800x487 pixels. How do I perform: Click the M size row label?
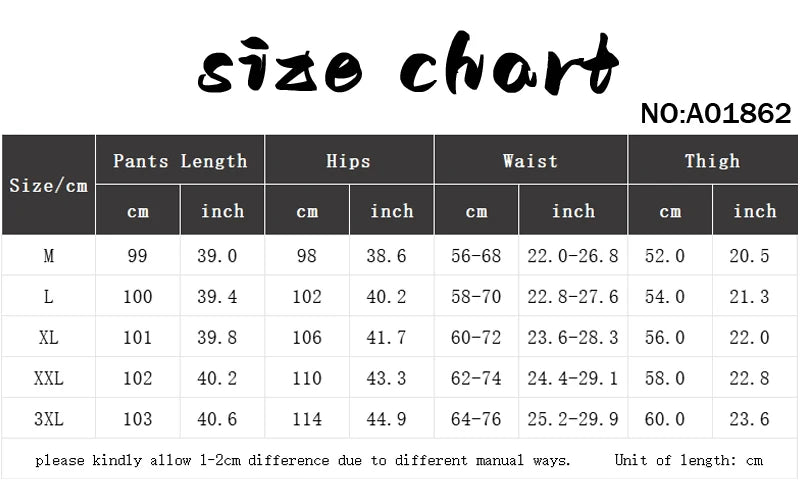pyautogui.click(x=48, y=257)
